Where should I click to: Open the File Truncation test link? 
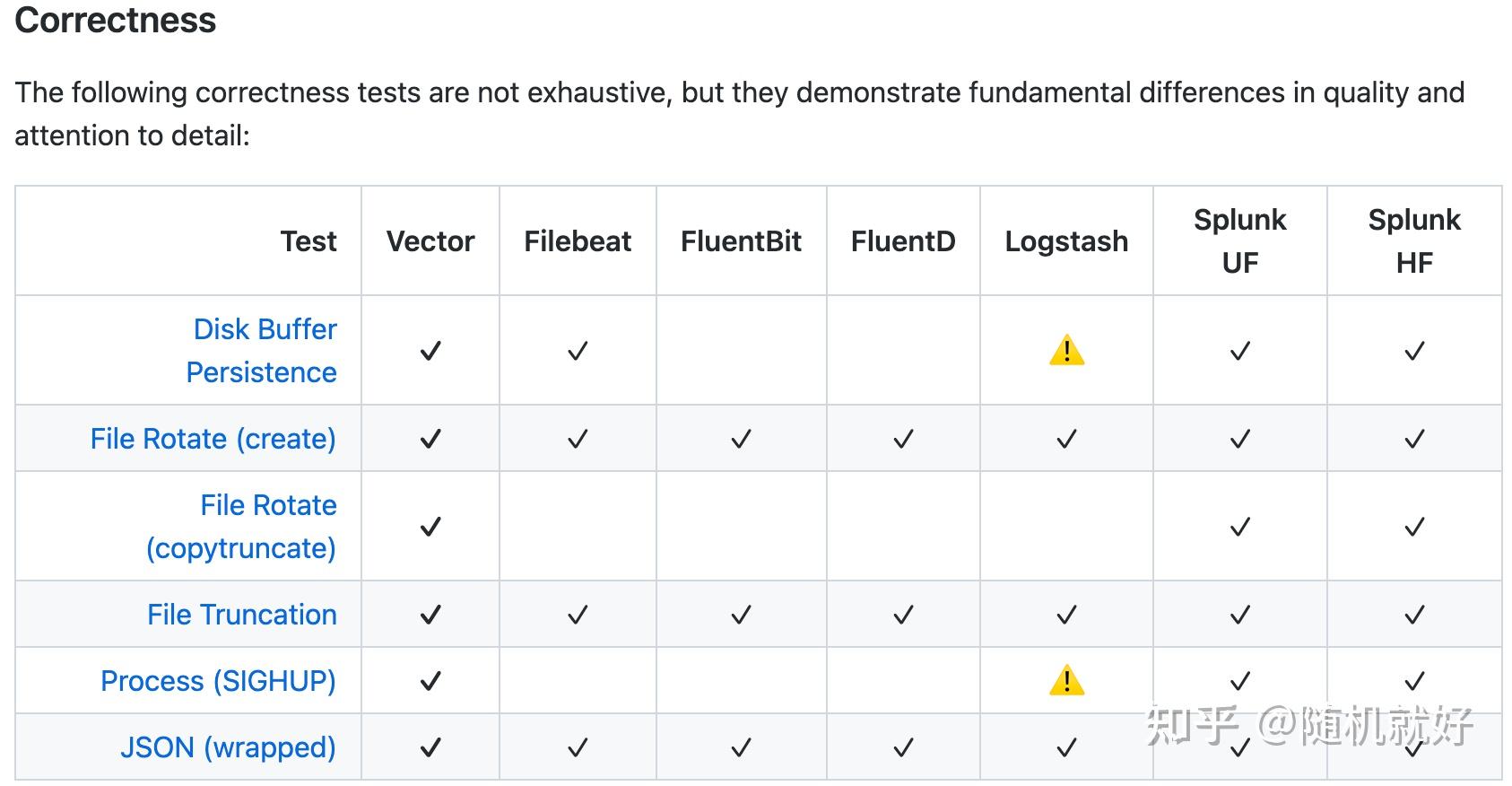(242, 615)
